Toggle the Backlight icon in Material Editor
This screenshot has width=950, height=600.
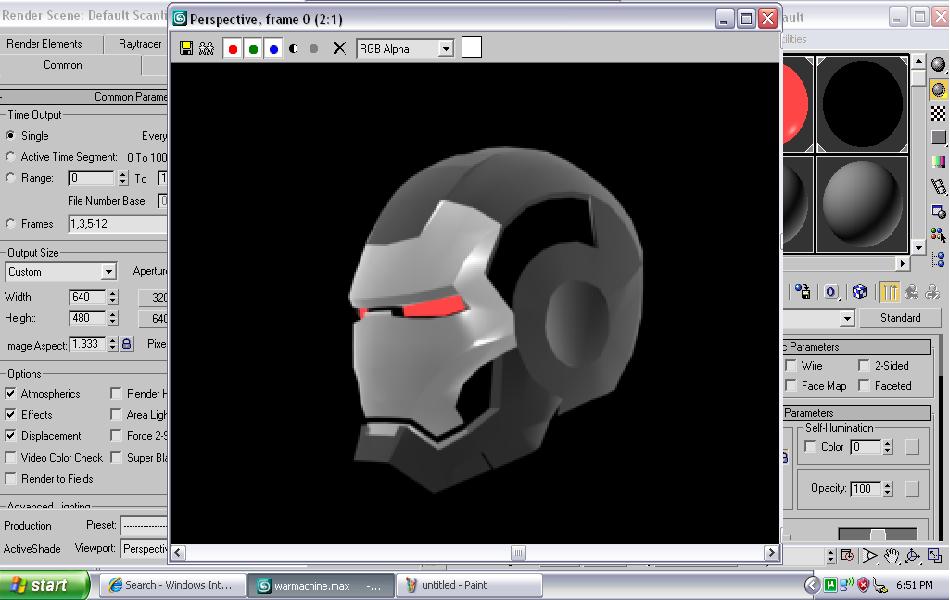(x=938, y=90)
